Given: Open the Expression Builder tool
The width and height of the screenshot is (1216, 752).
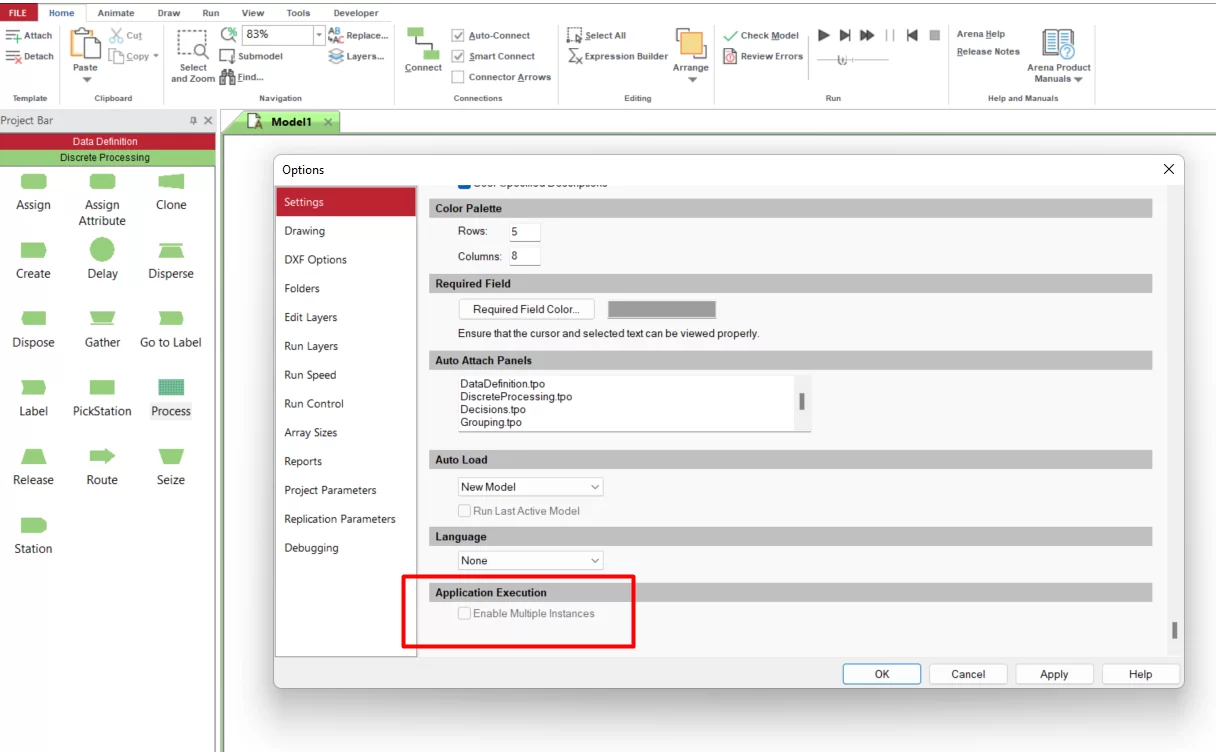Looking at the screenshot, I should click(618, 56).
